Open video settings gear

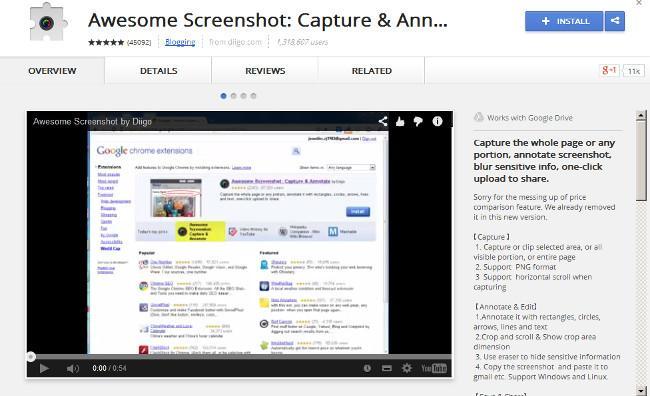(407, 368)
